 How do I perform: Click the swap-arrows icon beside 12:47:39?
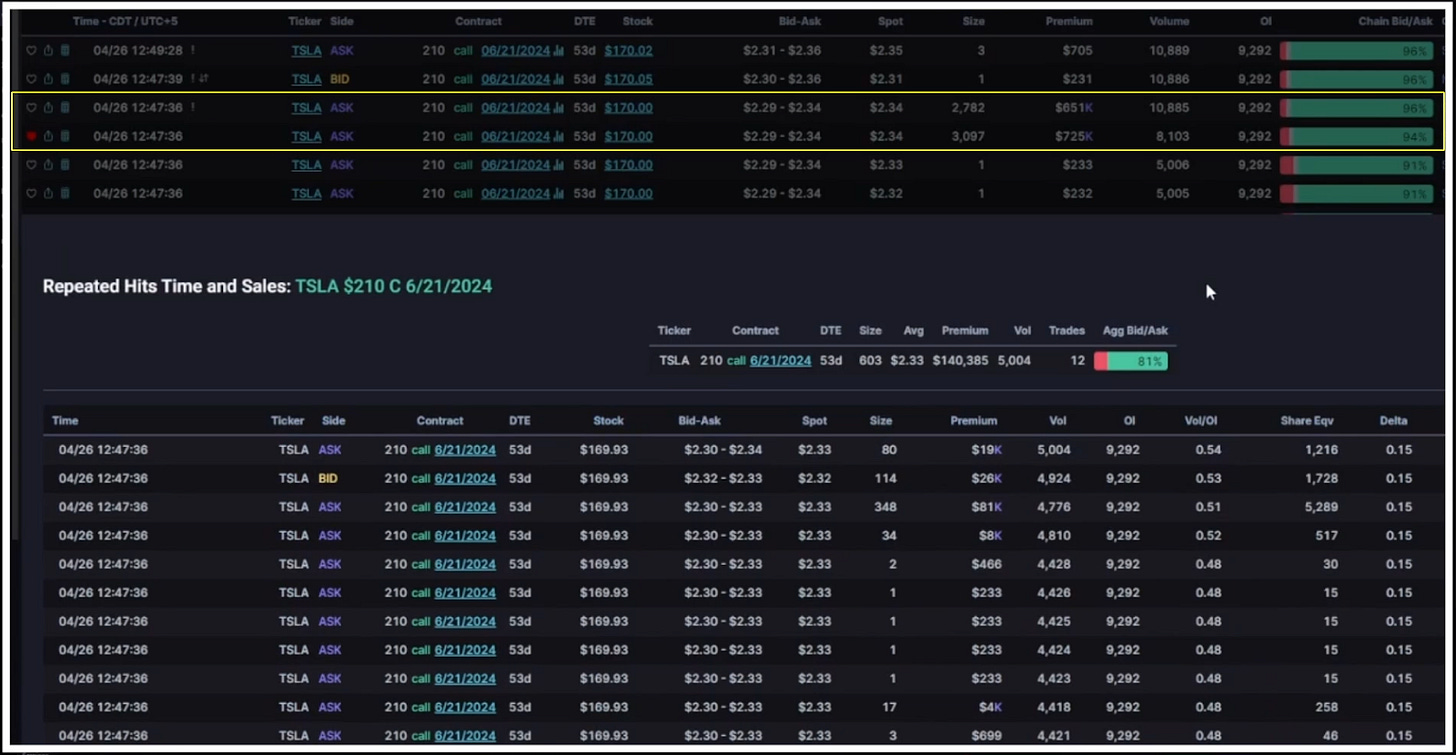(203, 79)
